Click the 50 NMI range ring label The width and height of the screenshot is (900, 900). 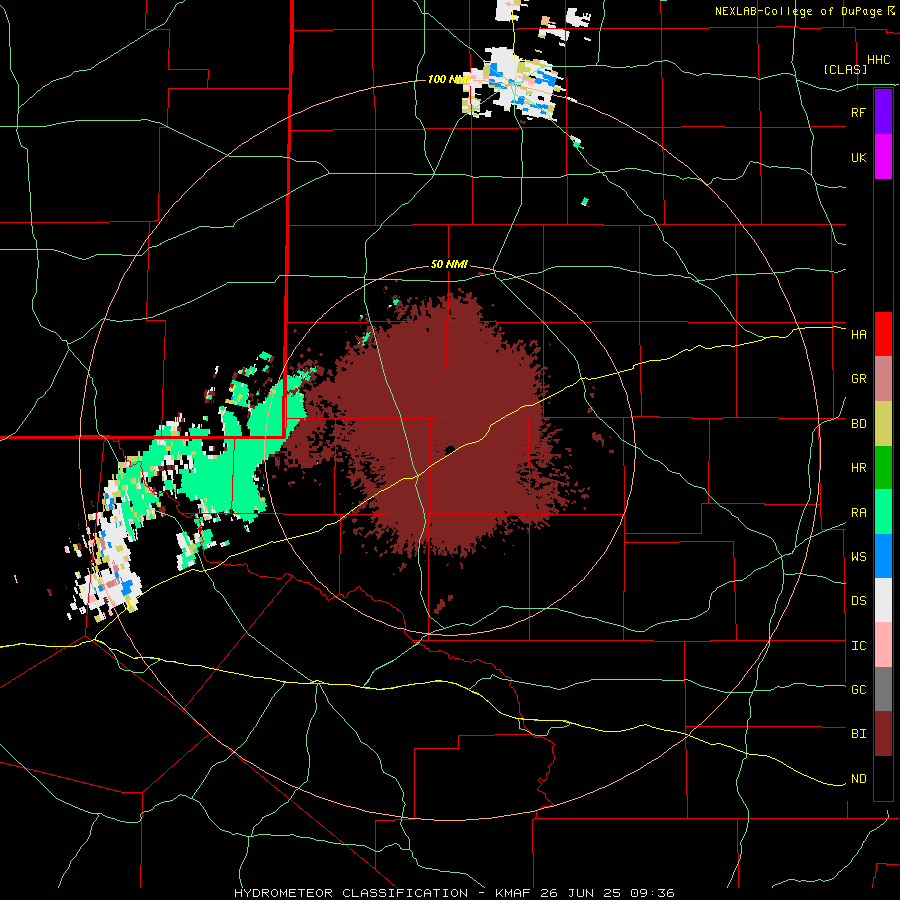coord(449,264)
